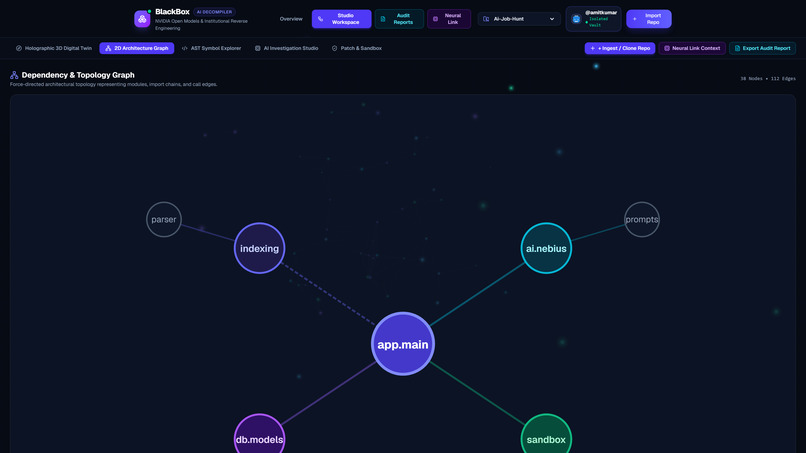This screenshot has width=806, height=453.
Task: Select the ai.nebius node
Action: coord(546,248)
